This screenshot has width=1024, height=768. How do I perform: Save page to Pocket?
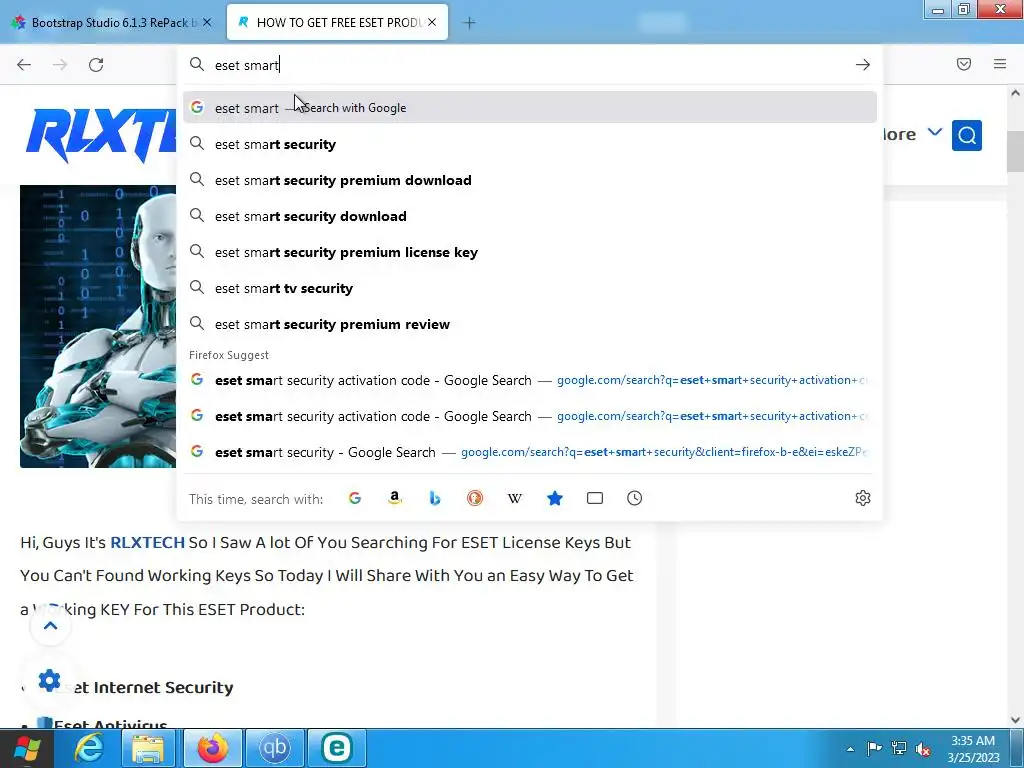(964, 64)
